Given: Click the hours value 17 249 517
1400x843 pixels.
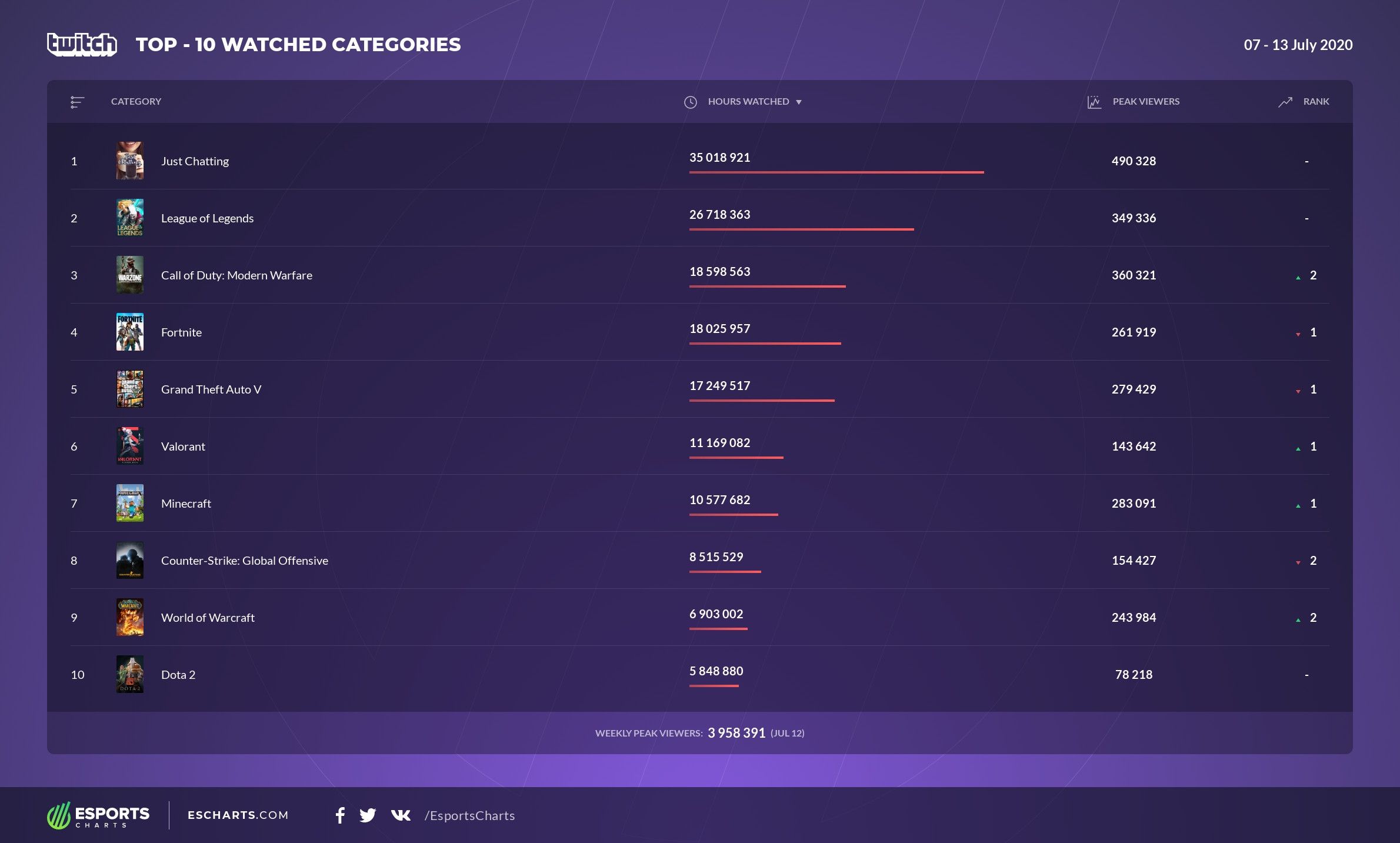Looking at the screenshot, I should pos(719,386).
